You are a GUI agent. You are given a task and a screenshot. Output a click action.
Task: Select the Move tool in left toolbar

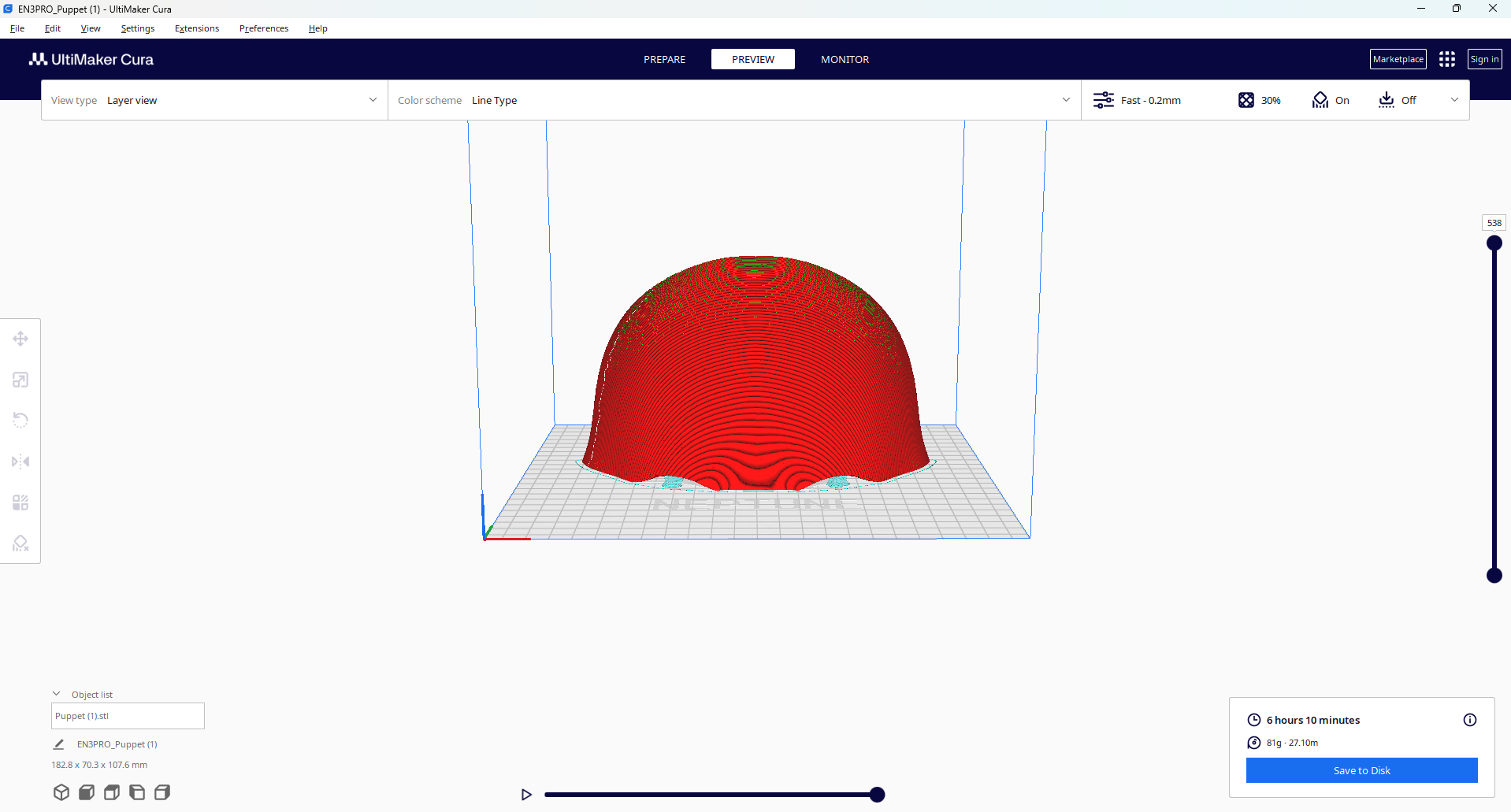[x=20, y=339]
